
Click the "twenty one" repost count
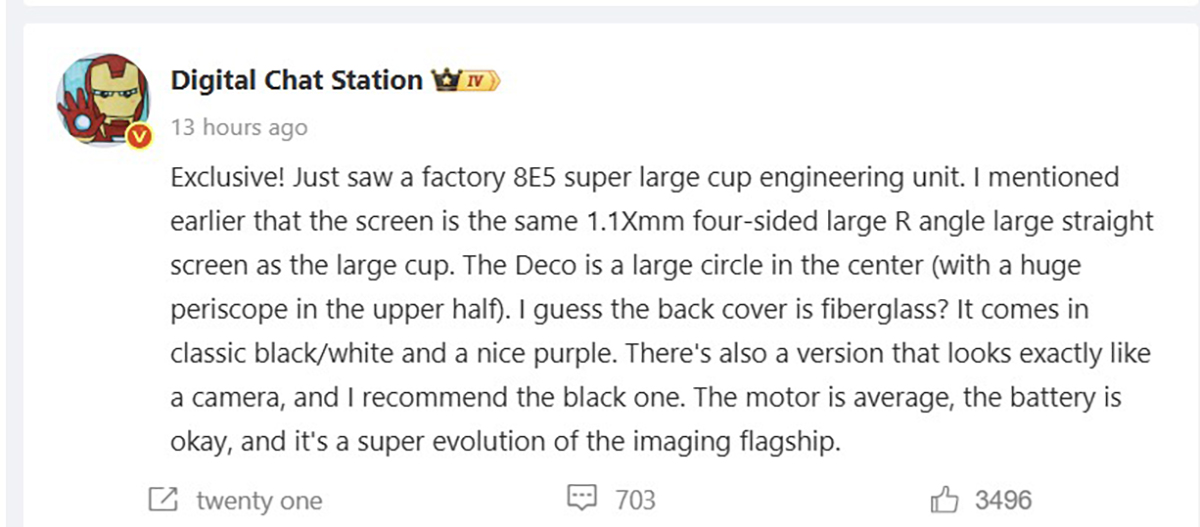click(259, 500)
